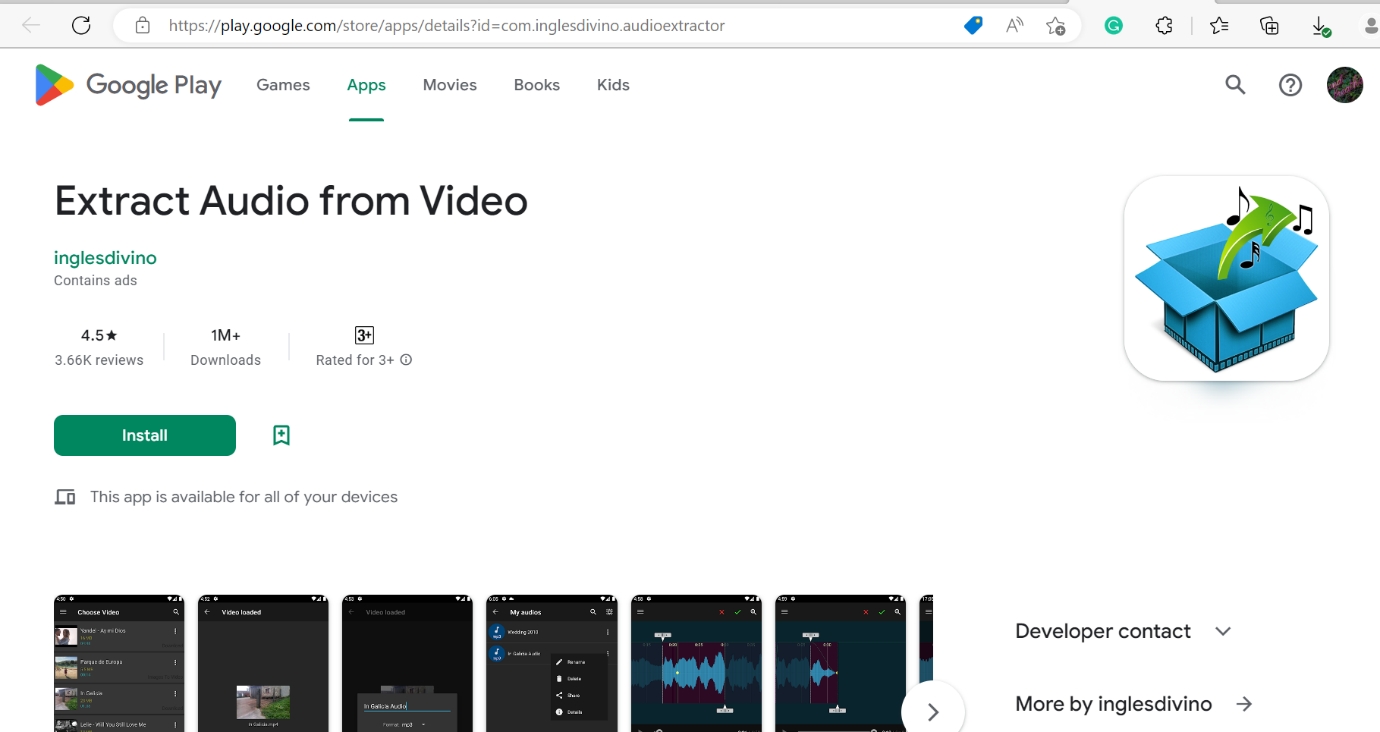Click the 3+ content rating badge
Viewport: 1380px width, 732px height.
click(x=364, y=335)
